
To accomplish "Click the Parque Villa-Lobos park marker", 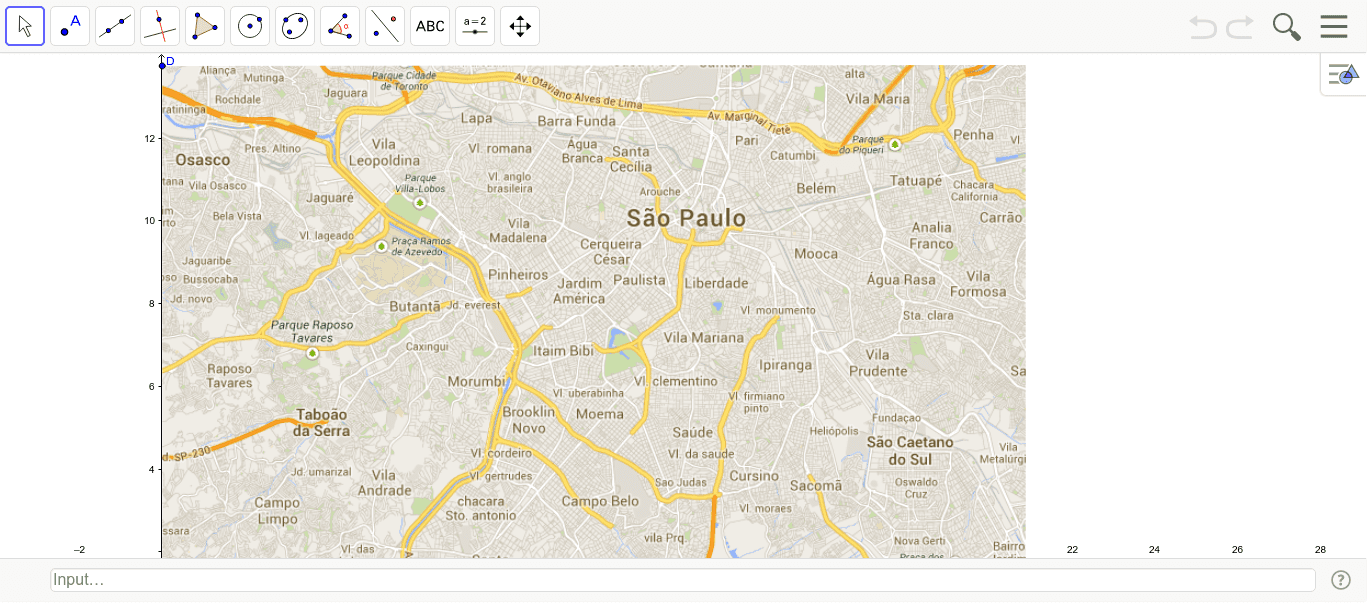I will coord(420,202).
